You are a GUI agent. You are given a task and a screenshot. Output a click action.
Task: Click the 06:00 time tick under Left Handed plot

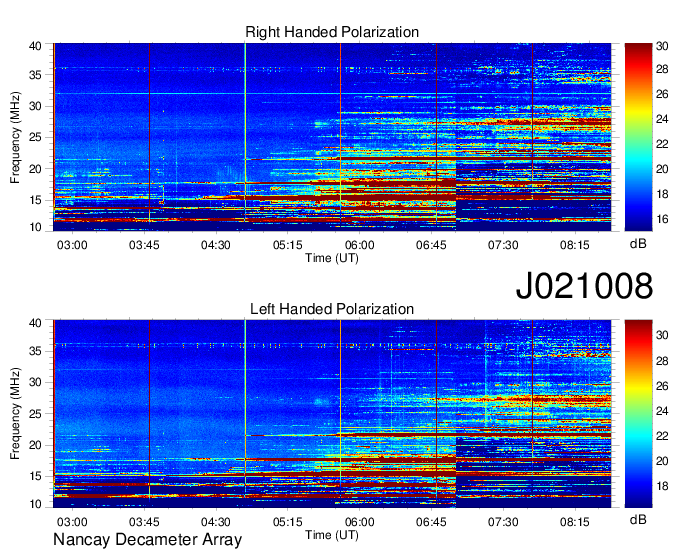coord(359,522)
